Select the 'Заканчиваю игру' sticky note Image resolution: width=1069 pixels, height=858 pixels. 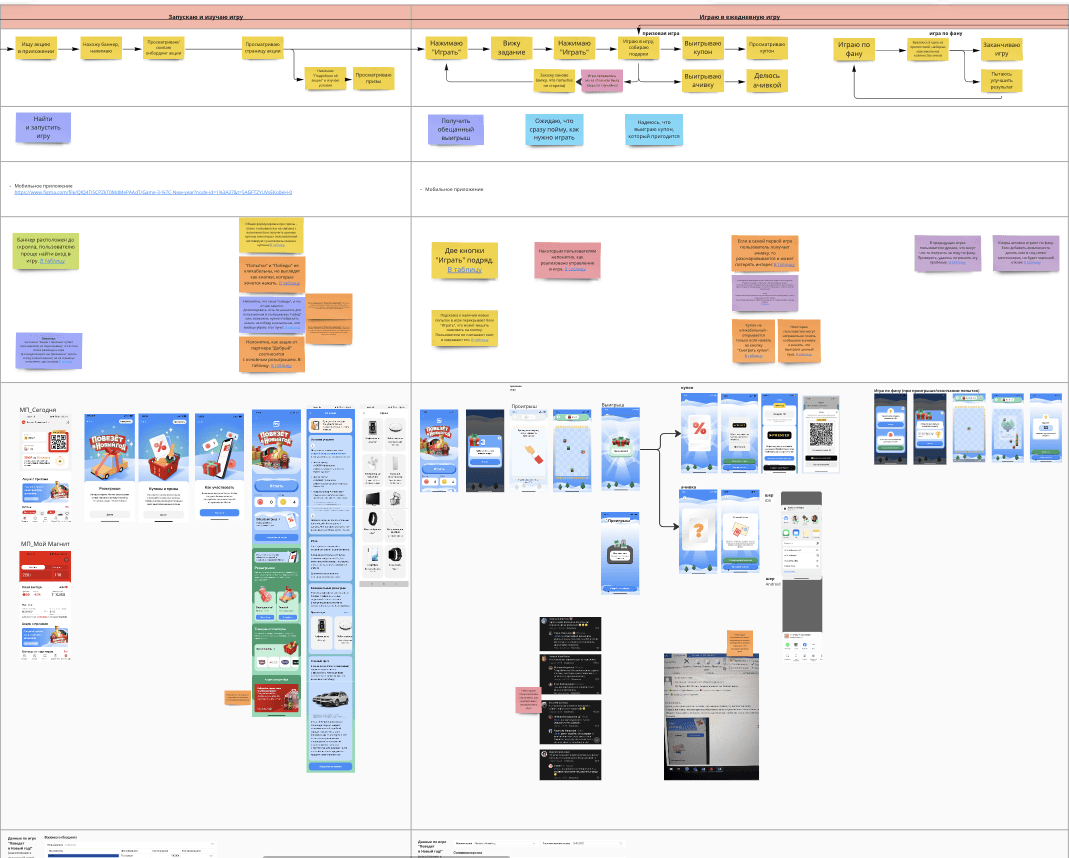1002,50
